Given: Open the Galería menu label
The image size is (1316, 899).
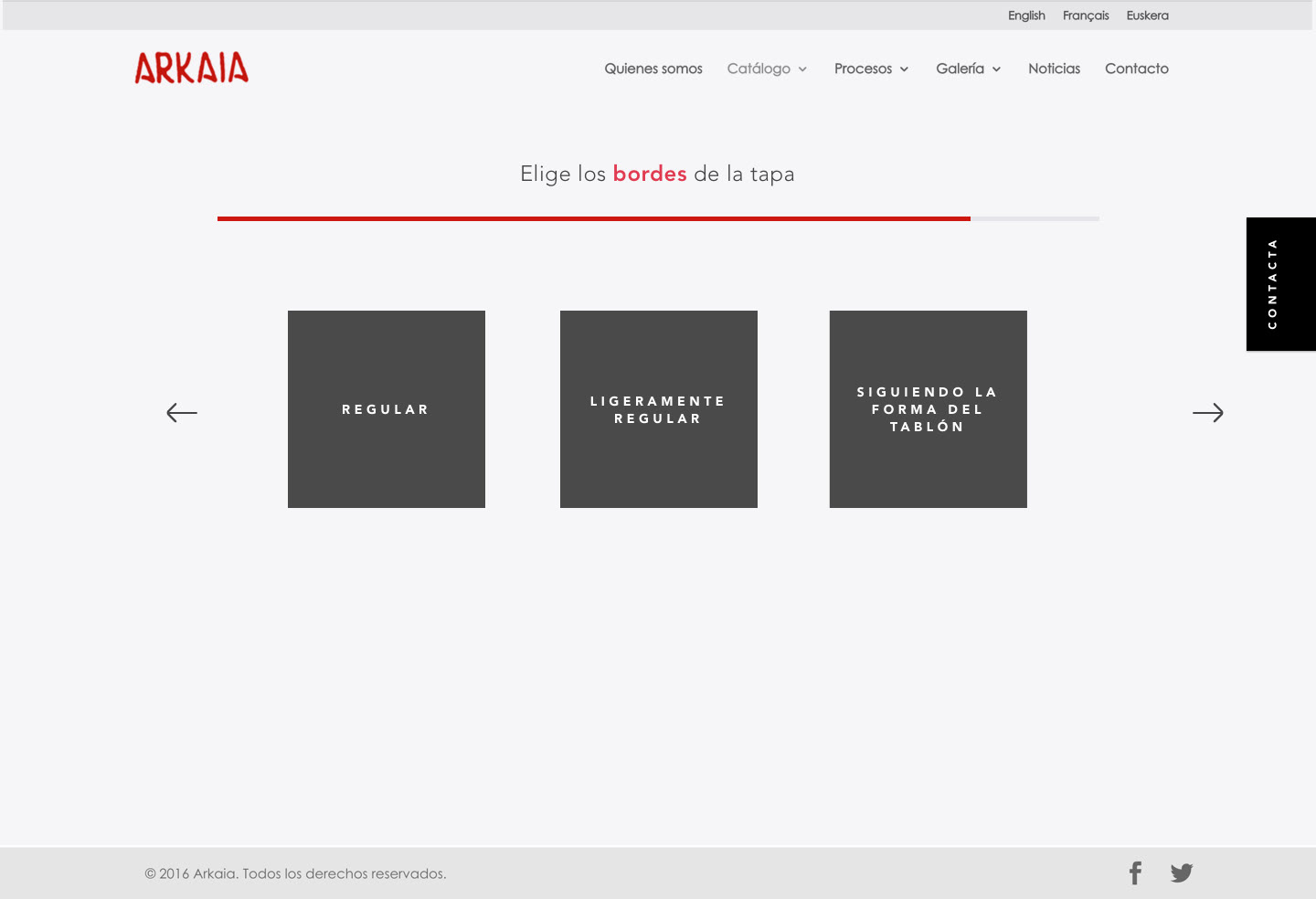Looking at the screenshot, I should point(960,69).
